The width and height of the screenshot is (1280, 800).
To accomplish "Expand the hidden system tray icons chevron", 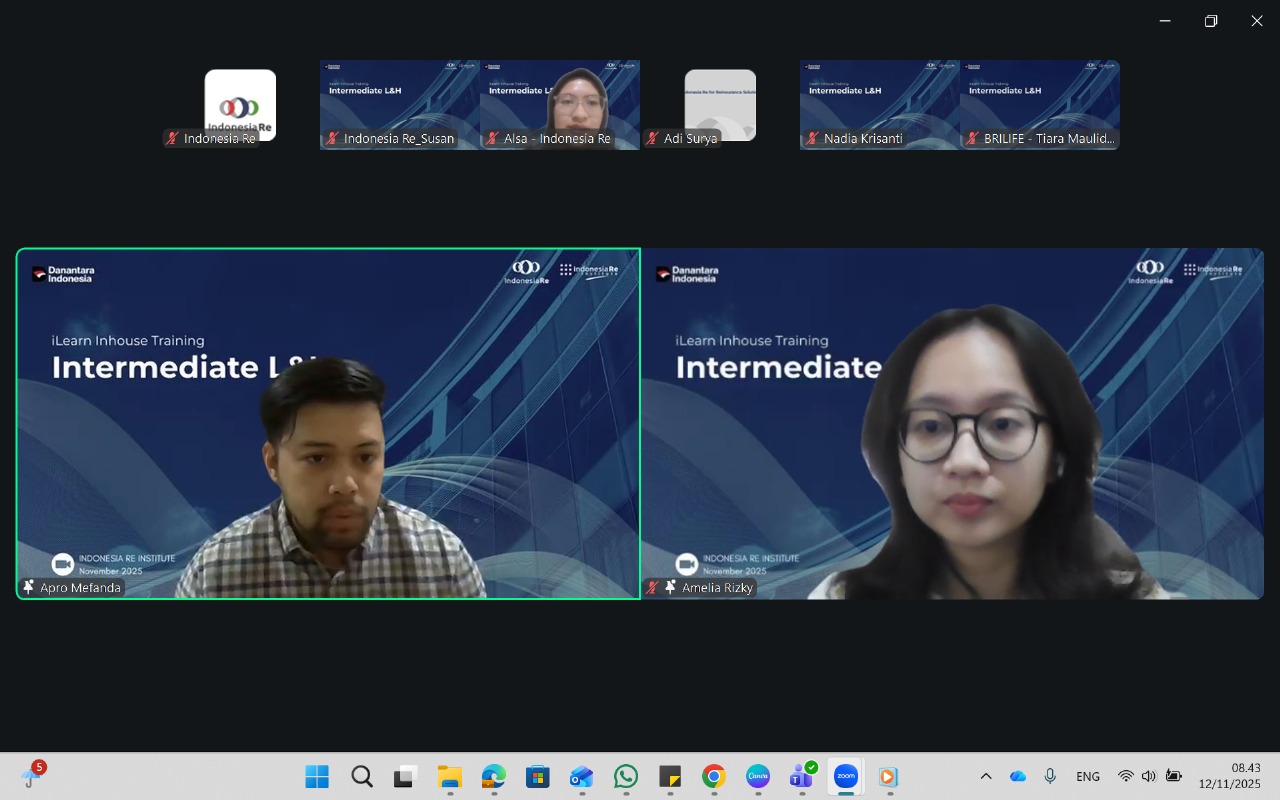I will [x=986, y=777].
